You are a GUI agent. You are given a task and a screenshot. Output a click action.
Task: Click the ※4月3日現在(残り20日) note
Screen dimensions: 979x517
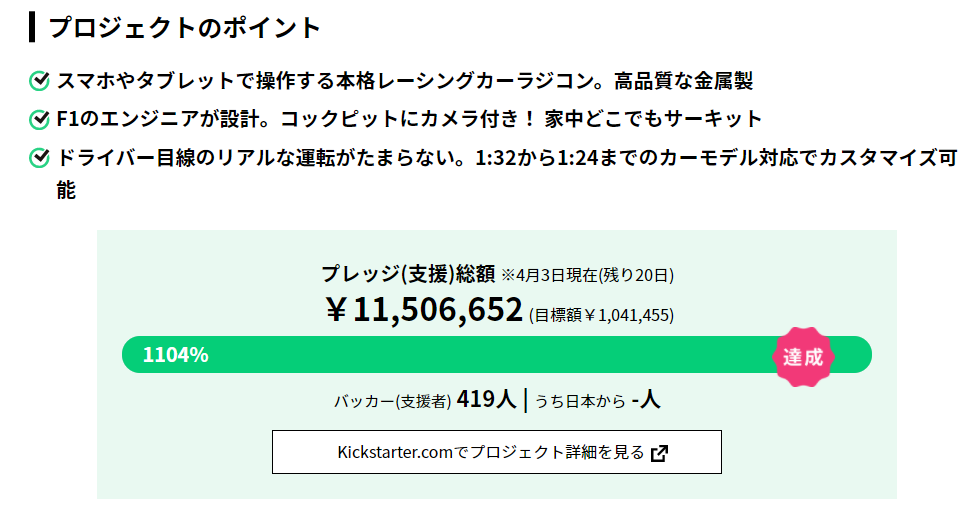588,275
